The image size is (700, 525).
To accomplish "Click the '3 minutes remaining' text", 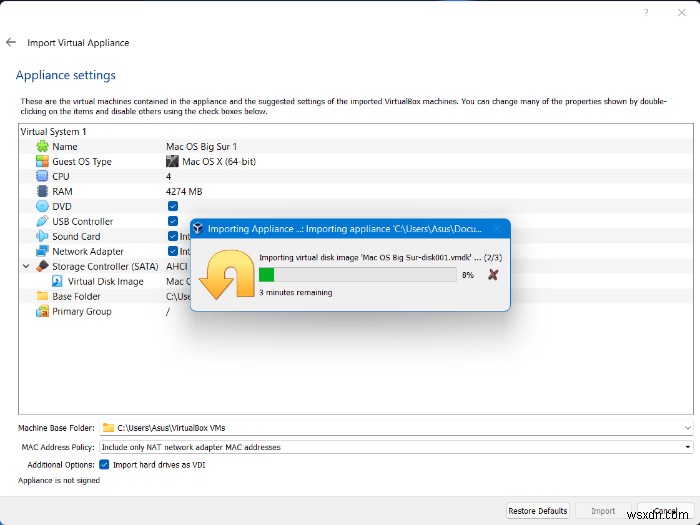I will (x=296, y=292).
